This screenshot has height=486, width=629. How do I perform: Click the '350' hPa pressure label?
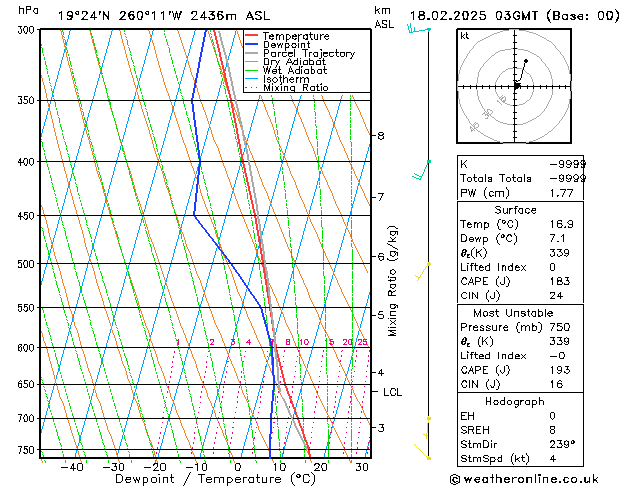click(x=28, y=100)
